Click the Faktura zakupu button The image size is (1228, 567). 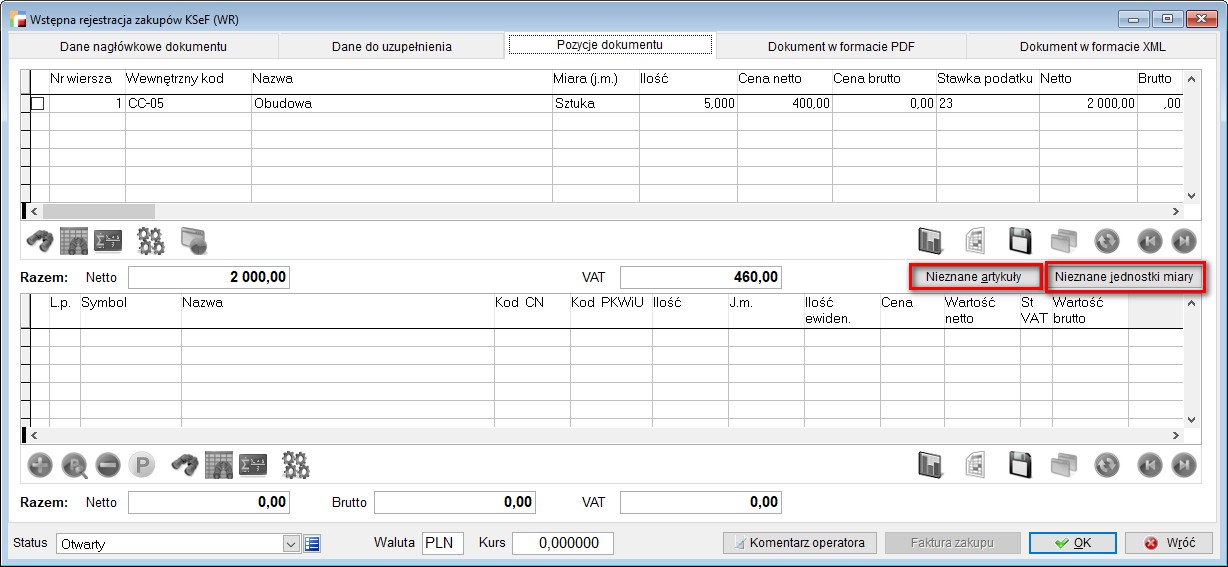coord(951,543)
